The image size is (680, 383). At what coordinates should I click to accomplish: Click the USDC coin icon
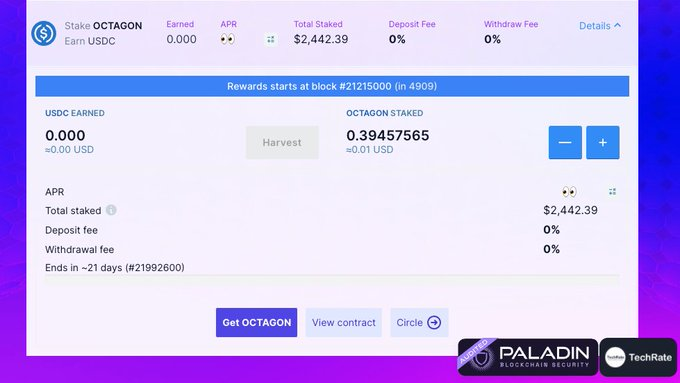point(43,33)
